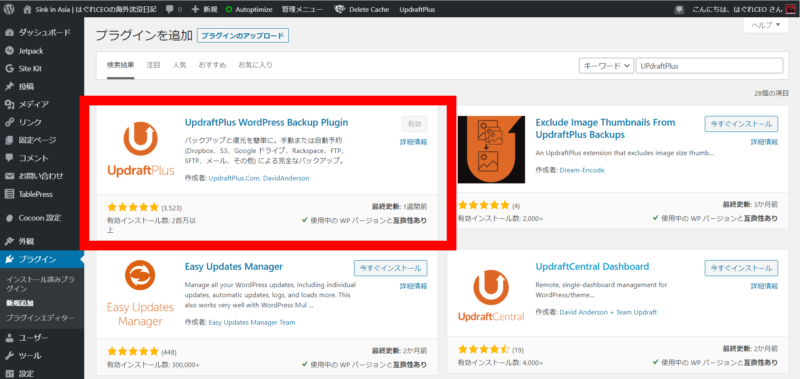The width and height of the screenshot is (800, 379).
Task: Click Easy Updates Manager logo thumbnail
Action: tap(141, 293)
